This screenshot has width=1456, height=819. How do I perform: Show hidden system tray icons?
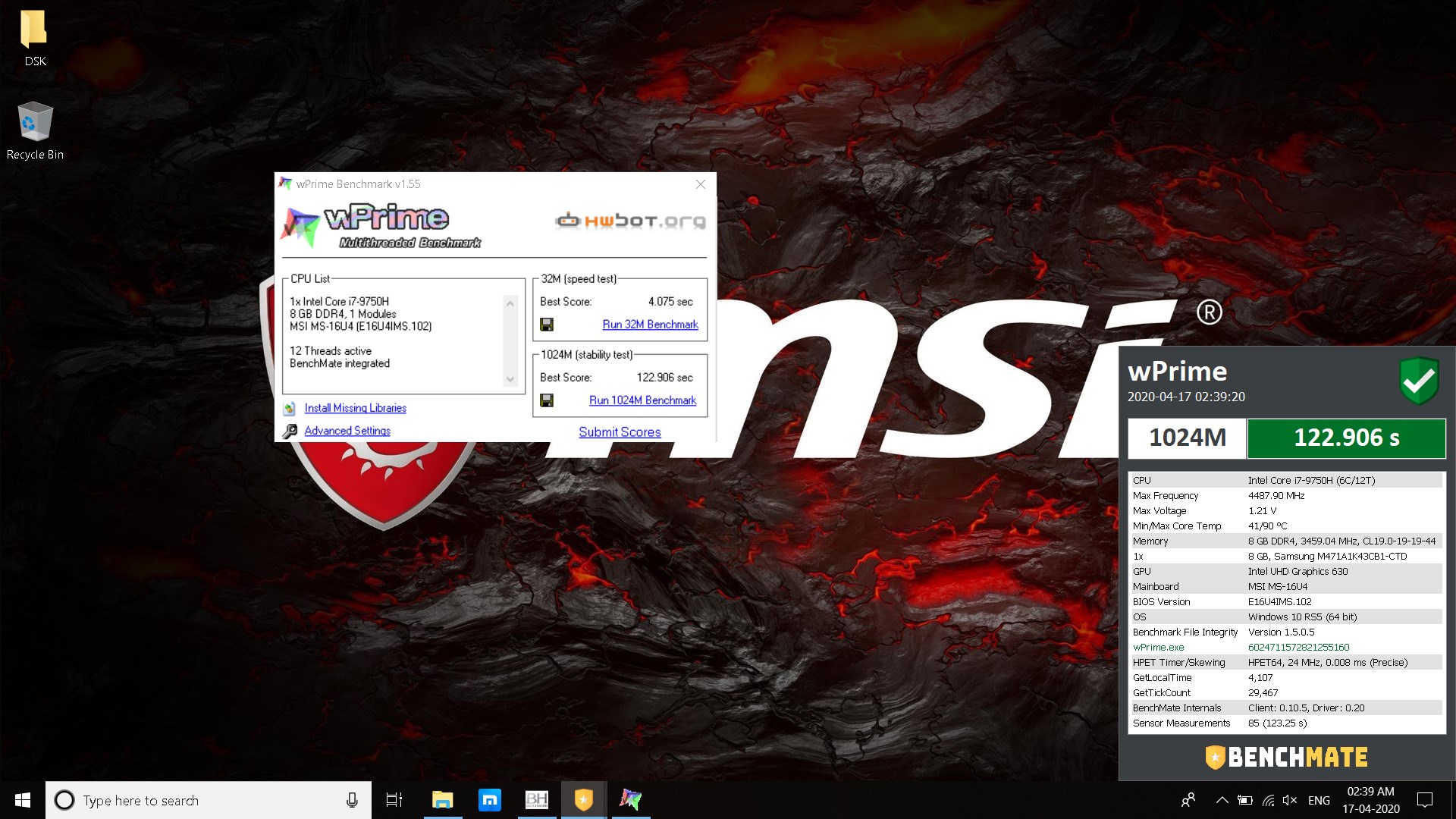tap(1222, 800)
